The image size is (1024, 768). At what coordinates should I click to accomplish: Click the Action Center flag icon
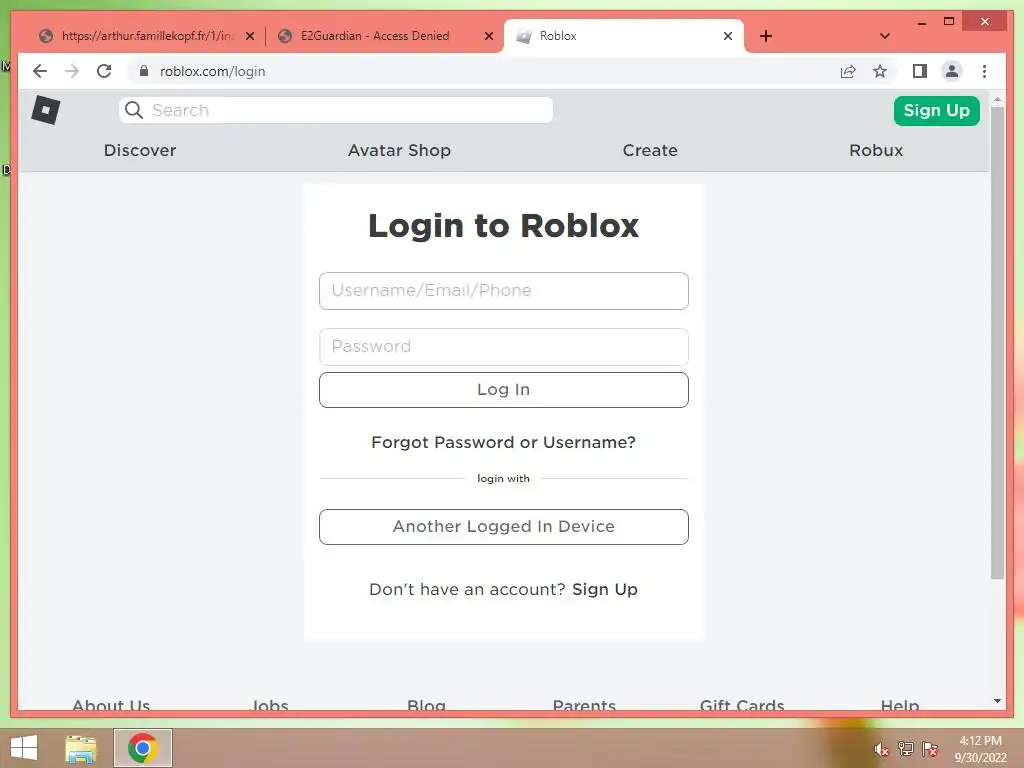coord(929,749)
